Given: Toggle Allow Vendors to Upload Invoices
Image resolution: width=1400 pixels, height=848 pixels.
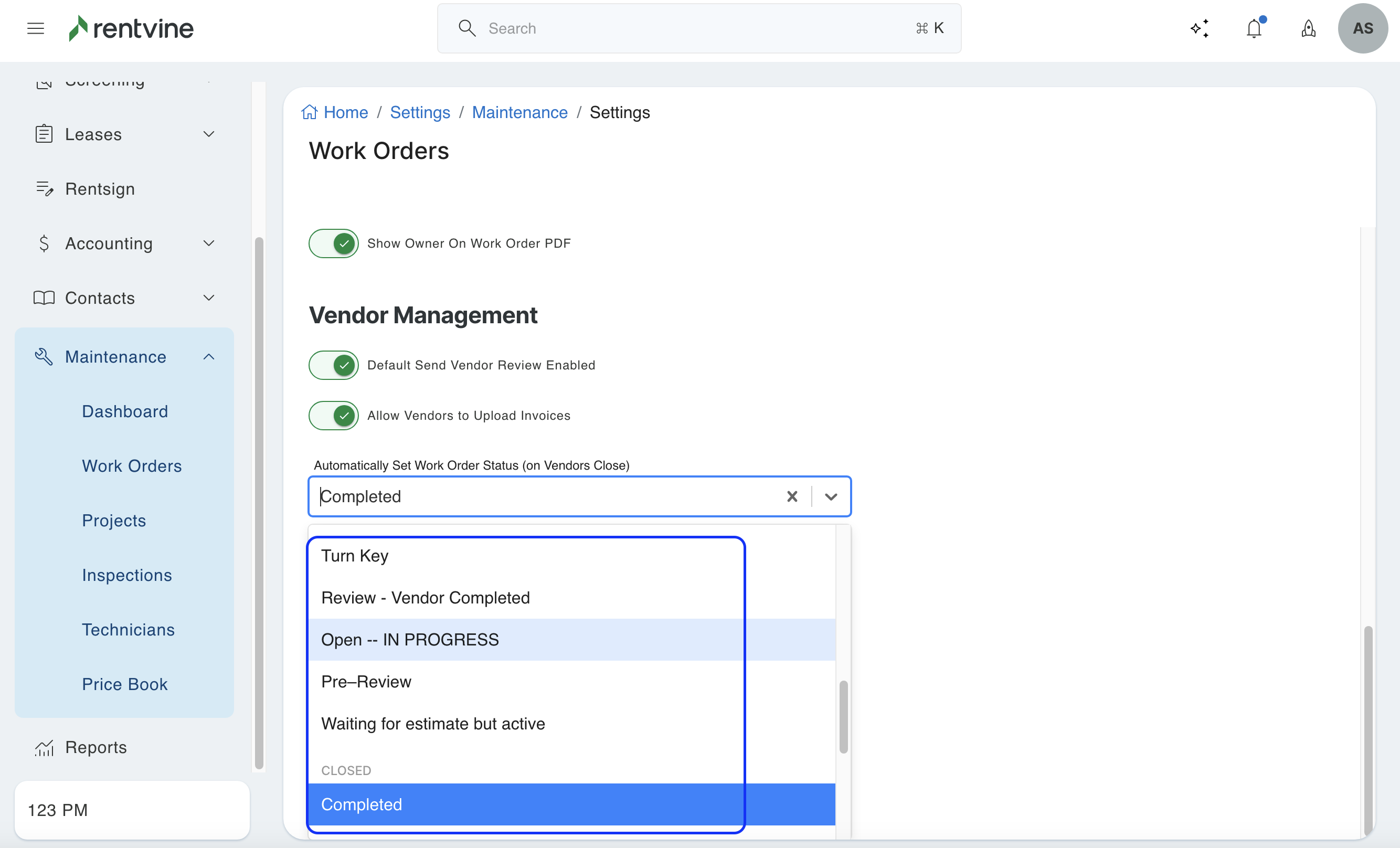Looking at the screenshot, I should (334, 416).
